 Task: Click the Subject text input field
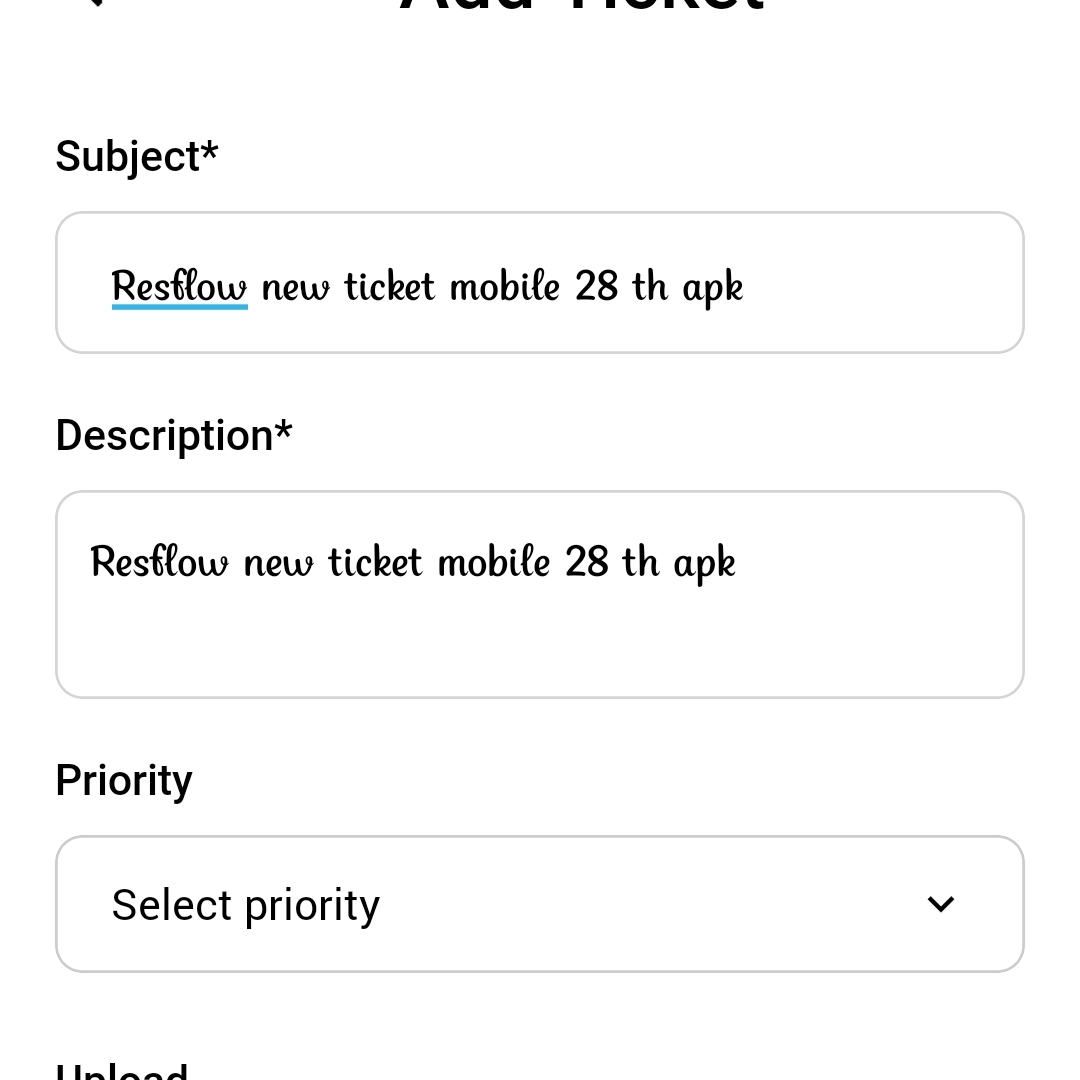pyautogui.click(x=880, y=284)
